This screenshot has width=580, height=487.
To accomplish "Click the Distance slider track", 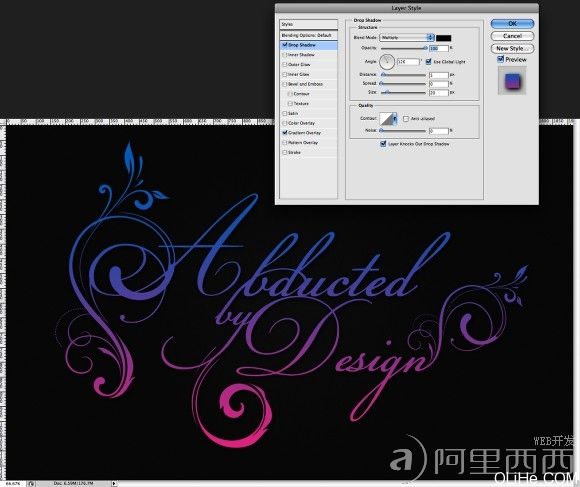I will tap(404, 75).
